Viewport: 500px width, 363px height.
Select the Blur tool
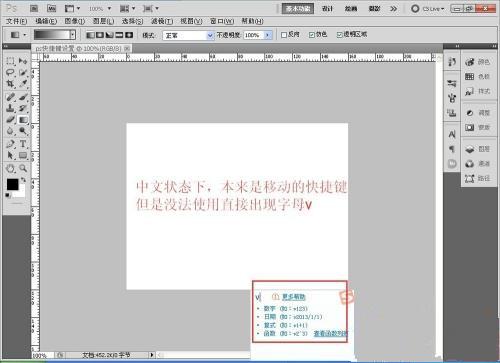click(x=10, y=131)
